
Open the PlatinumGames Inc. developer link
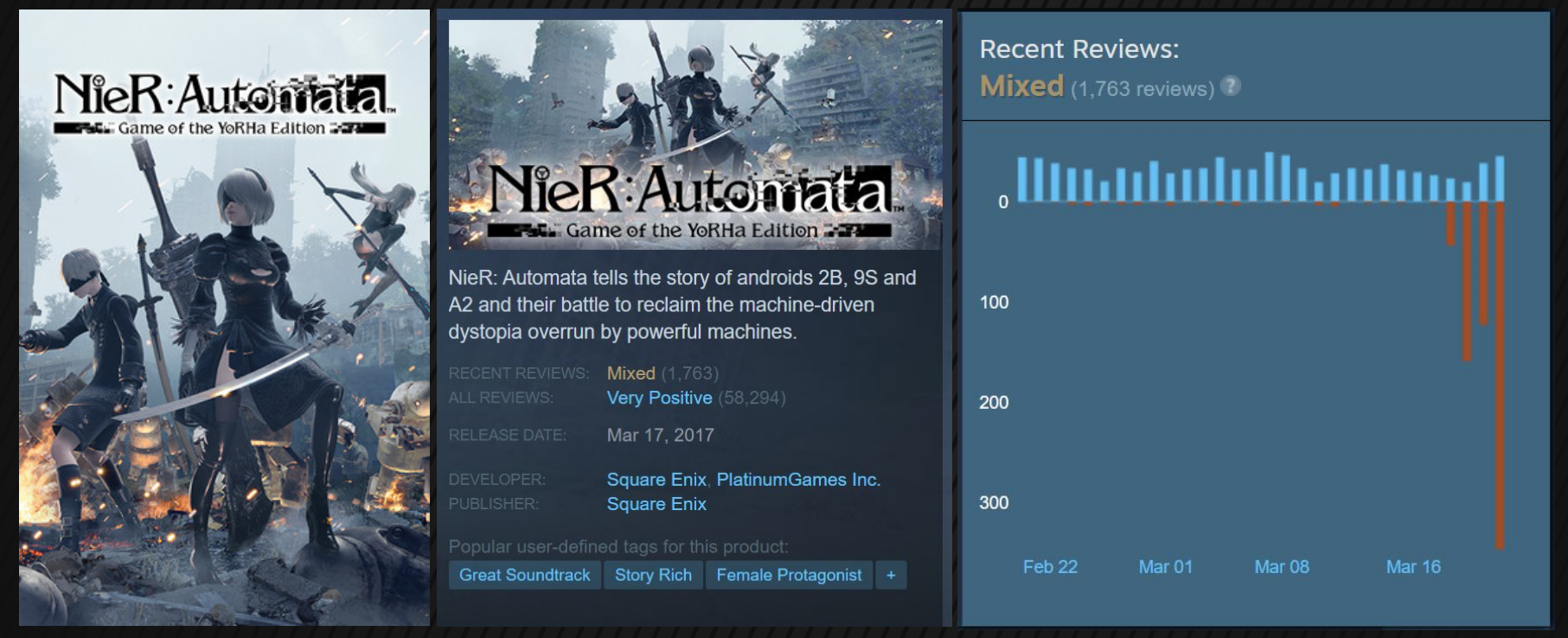coord(797,480)
